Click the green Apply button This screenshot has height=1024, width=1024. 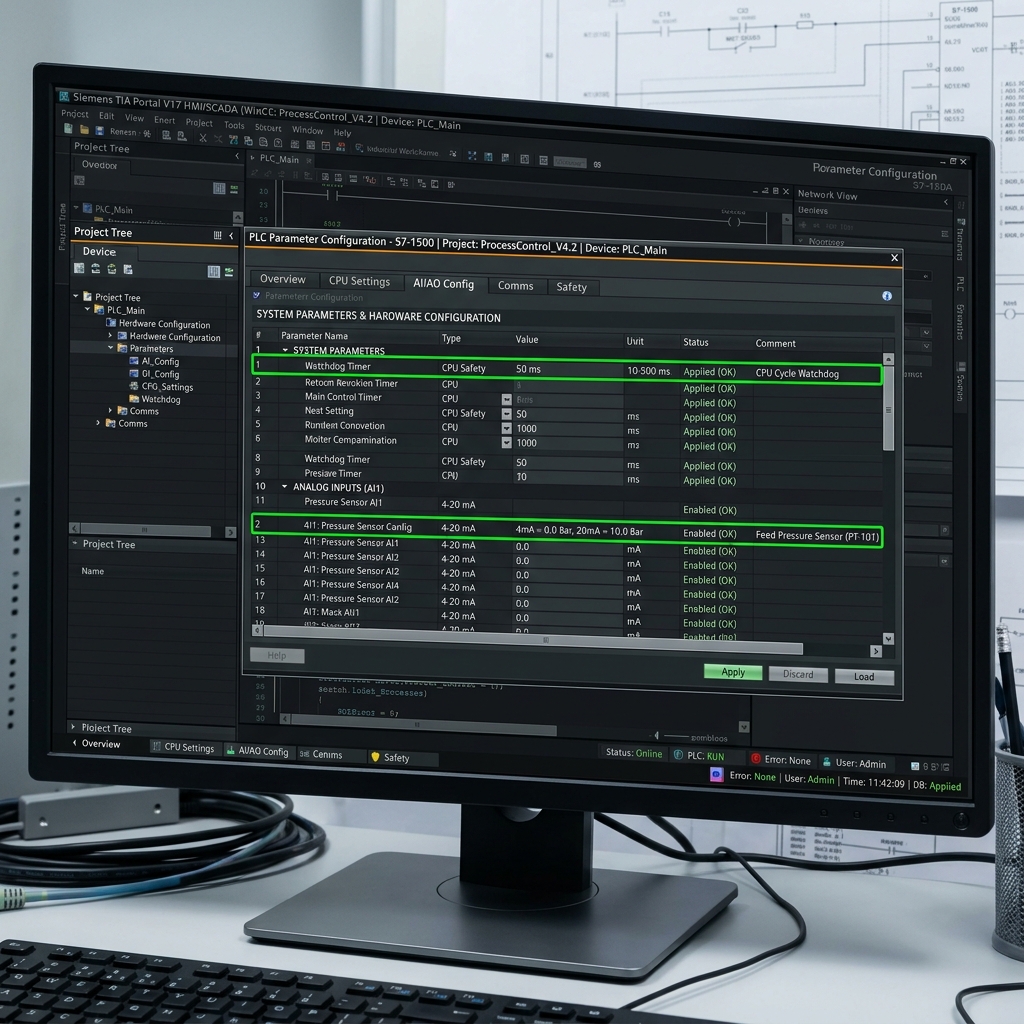pyautogui.click(x=733, y=672)
